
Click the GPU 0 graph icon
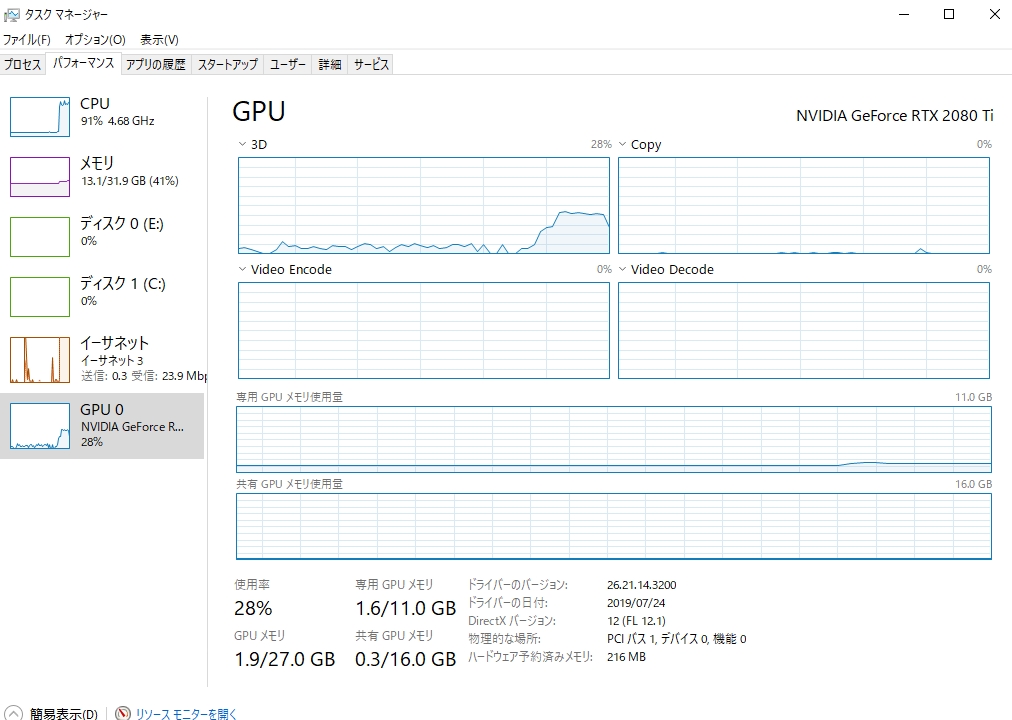click(40, 426)
